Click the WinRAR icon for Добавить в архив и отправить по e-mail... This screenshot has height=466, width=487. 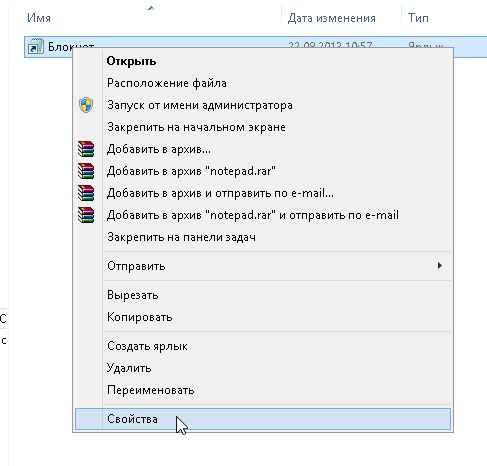pyautogui.click(x=86, y=193)
